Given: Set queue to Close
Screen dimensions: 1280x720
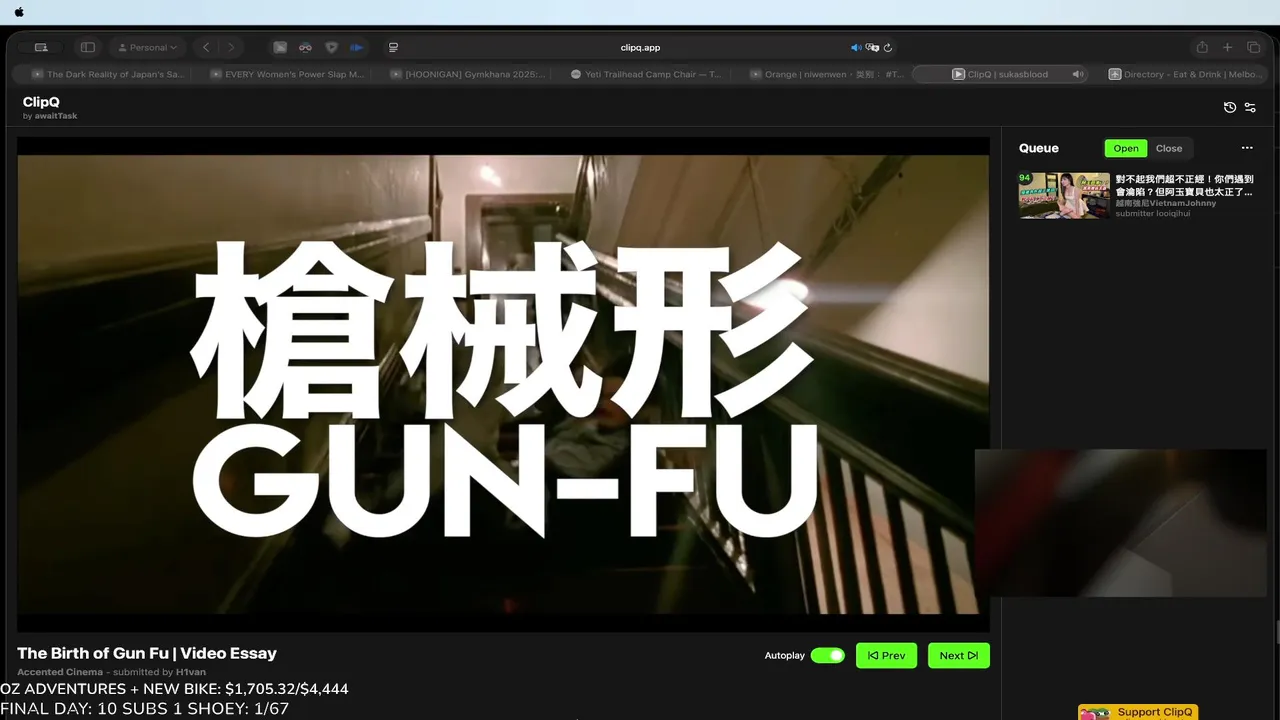Looking at the screenshot, I should [x=1169, y=148].
